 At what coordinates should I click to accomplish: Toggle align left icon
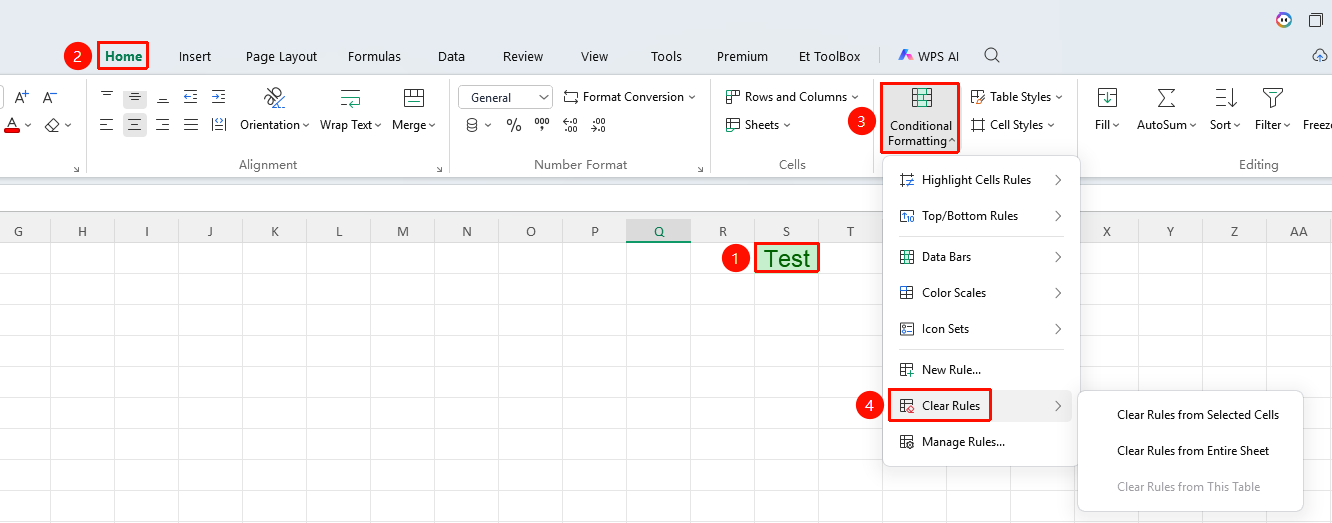[107, 125]
